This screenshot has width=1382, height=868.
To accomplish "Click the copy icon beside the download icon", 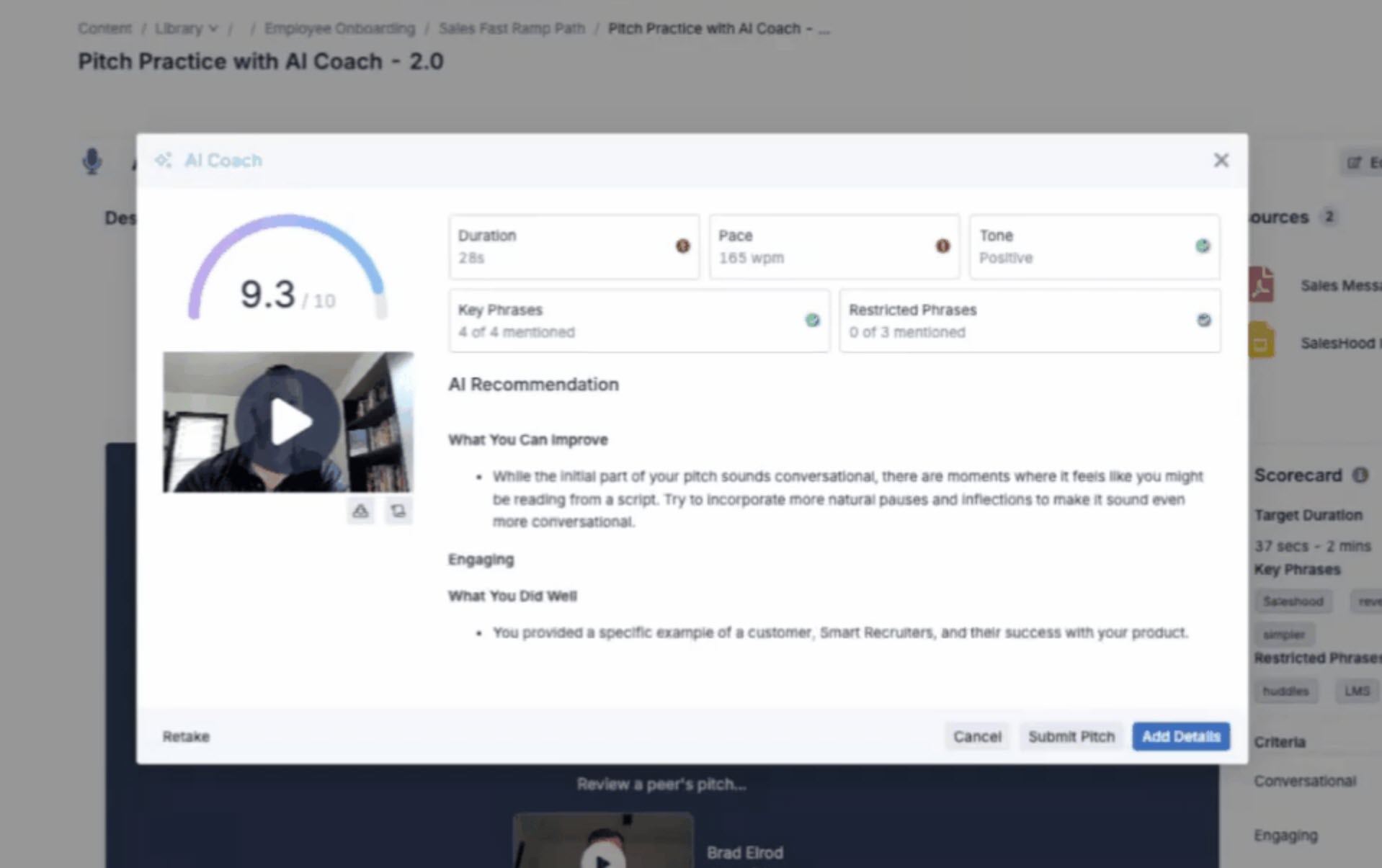I will tap(398, 511).
